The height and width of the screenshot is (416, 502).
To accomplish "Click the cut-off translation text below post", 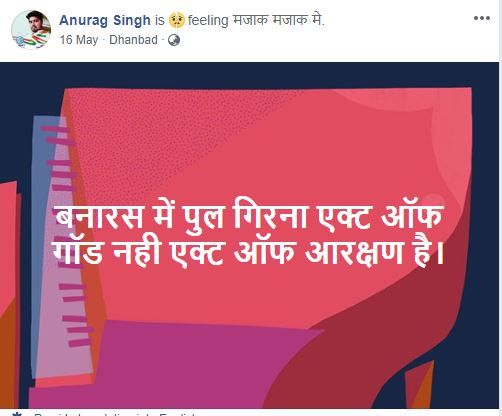I will [115, 414].
